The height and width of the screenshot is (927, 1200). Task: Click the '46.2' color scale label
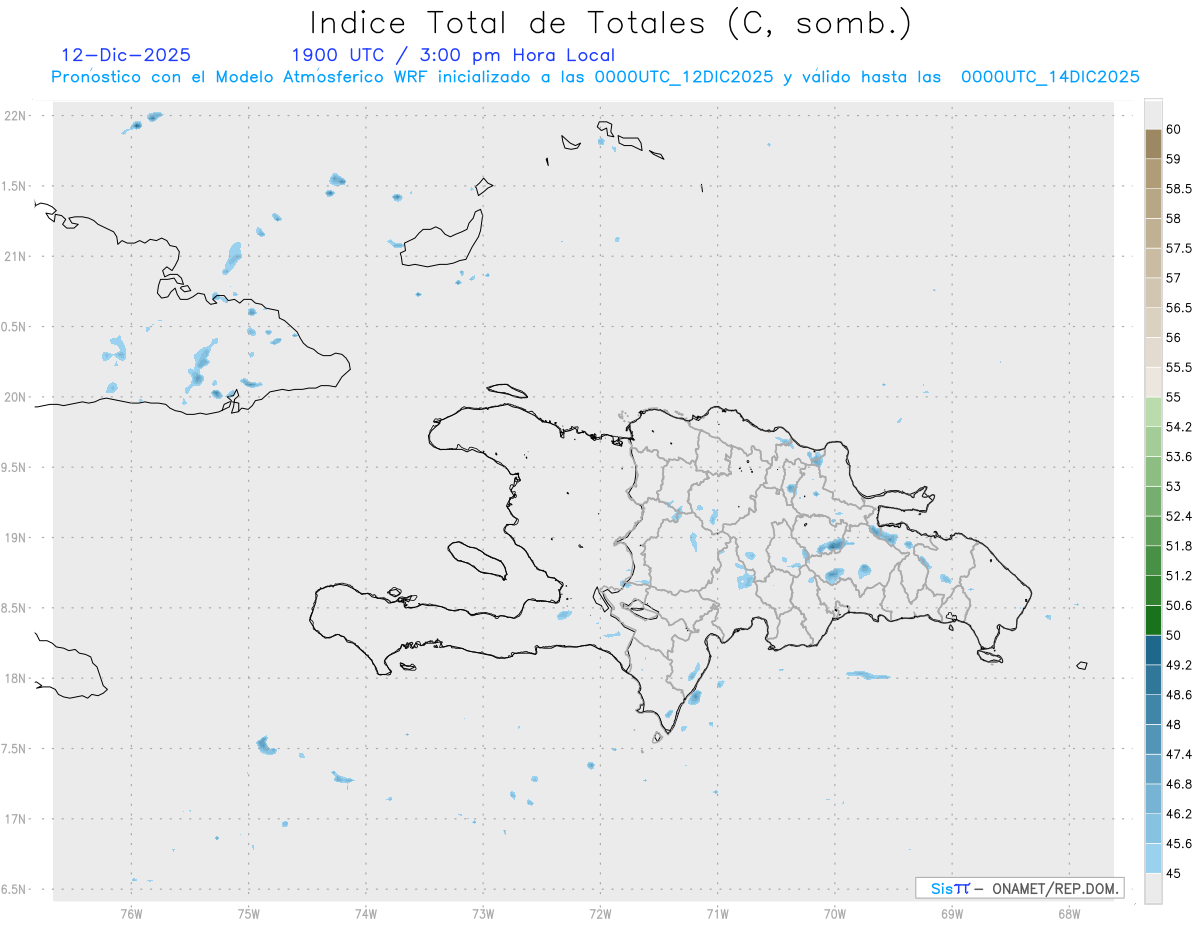click(1178, 813)
